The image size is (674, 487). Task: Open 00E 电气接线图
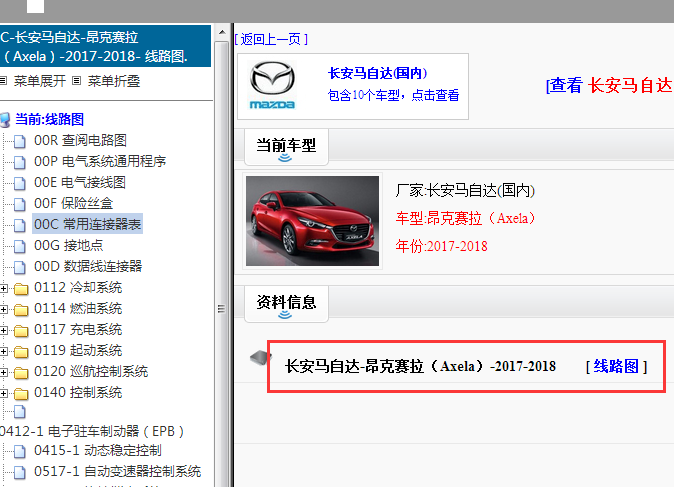coord(80,182)
